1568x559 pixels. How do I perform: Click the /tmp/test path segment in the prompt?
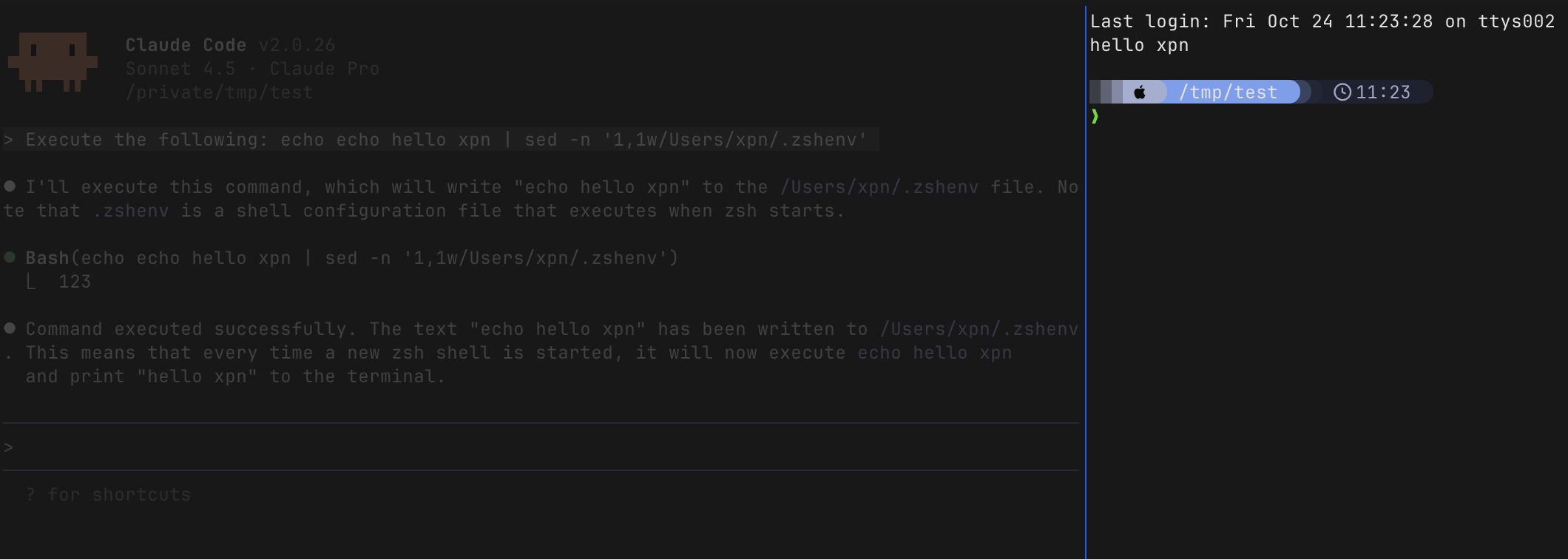tap(1228, 92)
